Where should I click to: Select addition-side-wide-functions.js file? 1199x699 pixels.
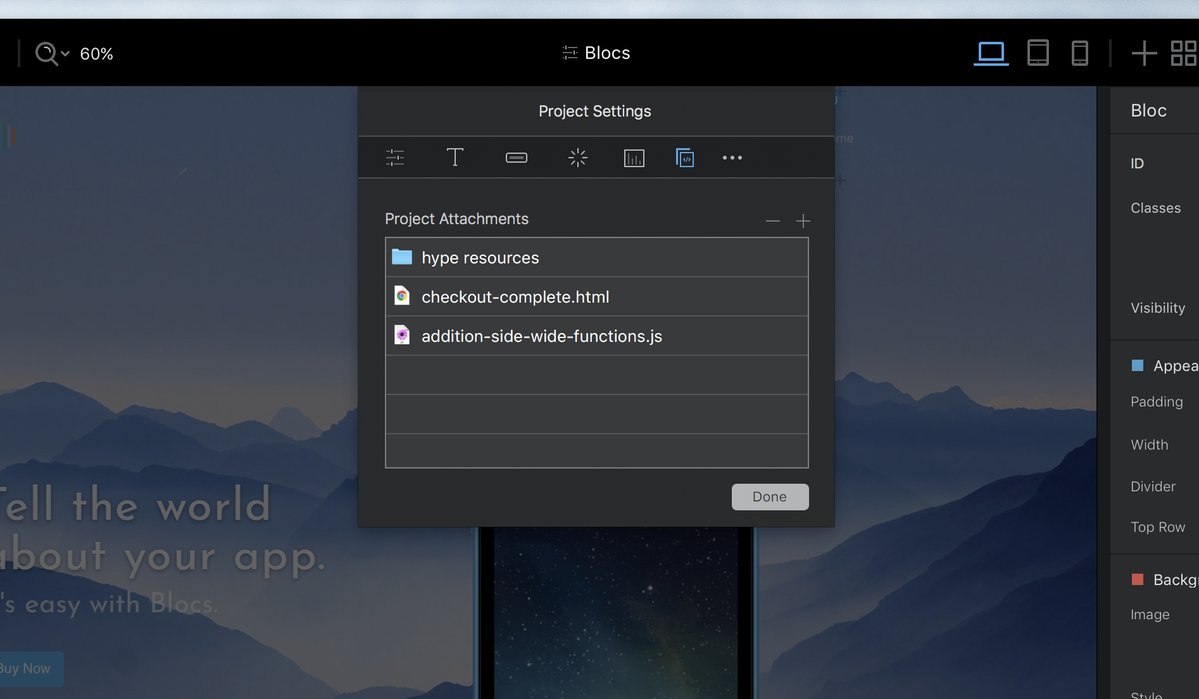tap(541, 336)
